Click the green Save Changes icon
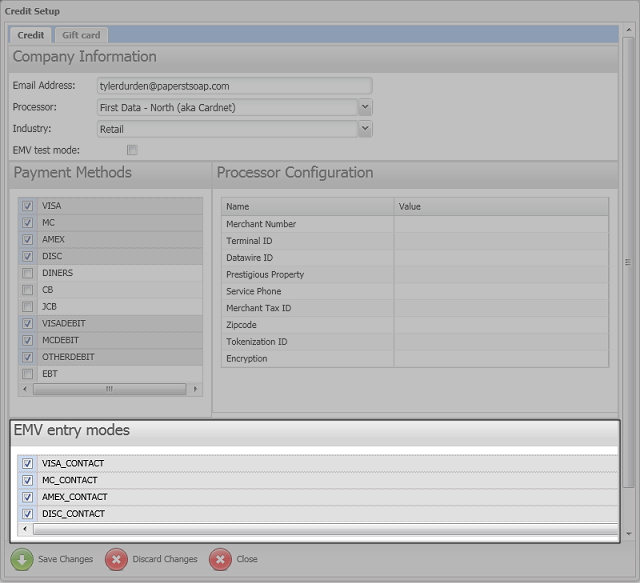 point(22,559)
